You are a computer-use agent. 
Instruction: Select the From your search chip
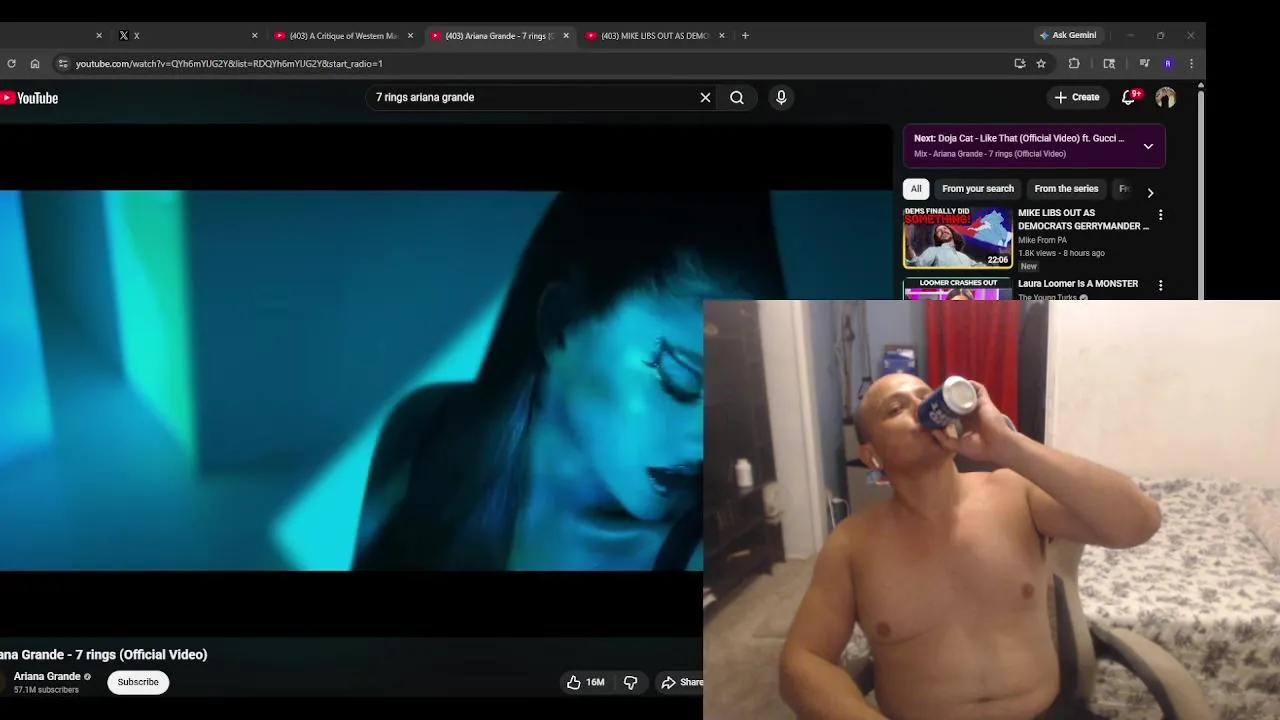978,188
